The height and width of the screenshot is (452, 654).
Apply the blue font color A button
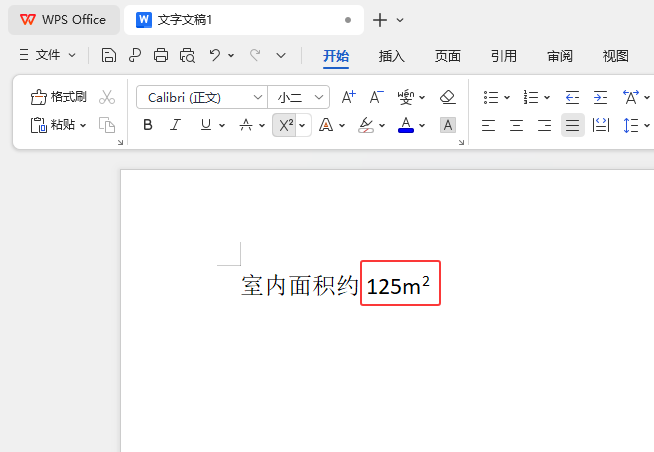pos(406,125)
